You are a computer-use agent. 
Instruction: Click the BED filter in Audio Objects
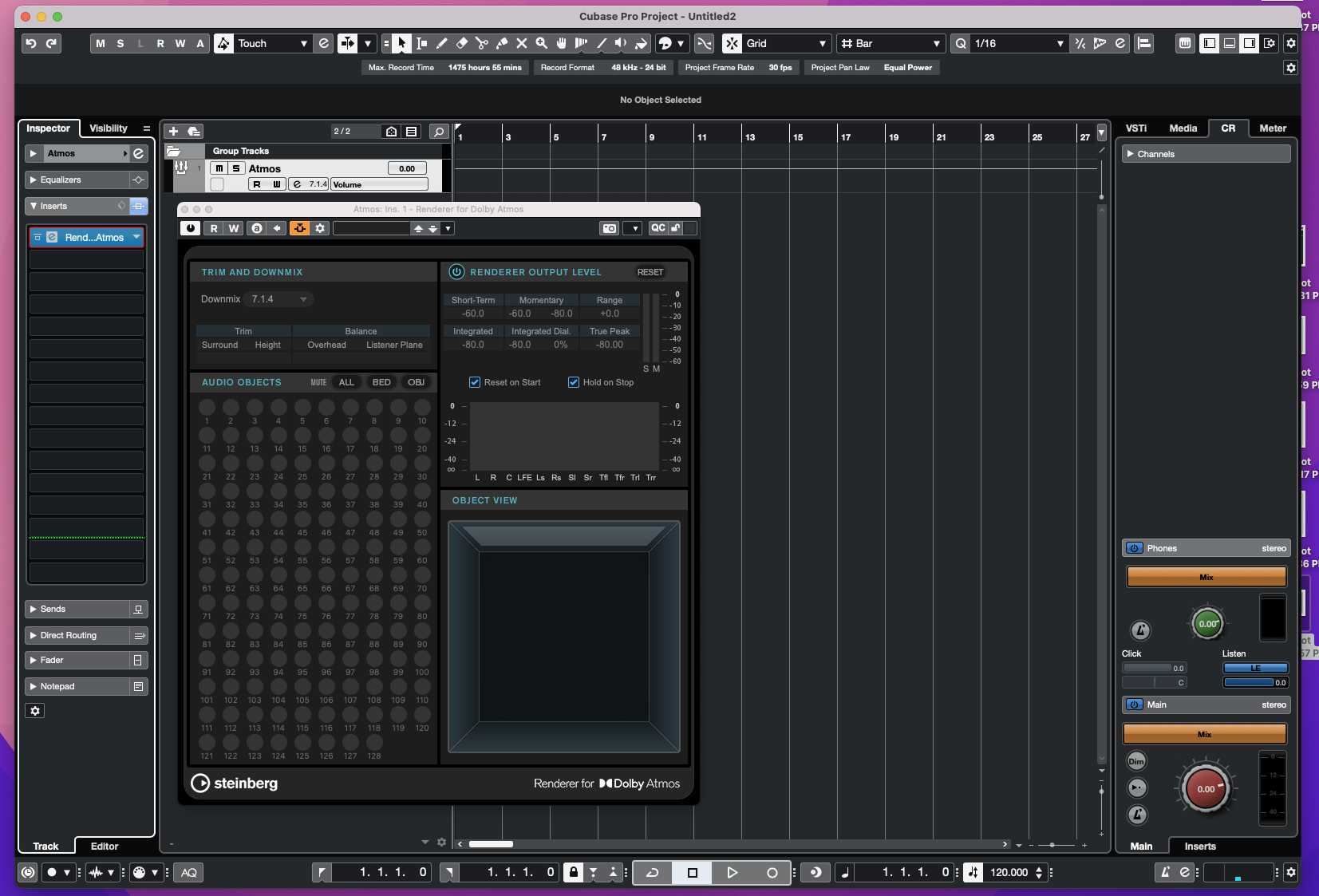coord(381,382)
